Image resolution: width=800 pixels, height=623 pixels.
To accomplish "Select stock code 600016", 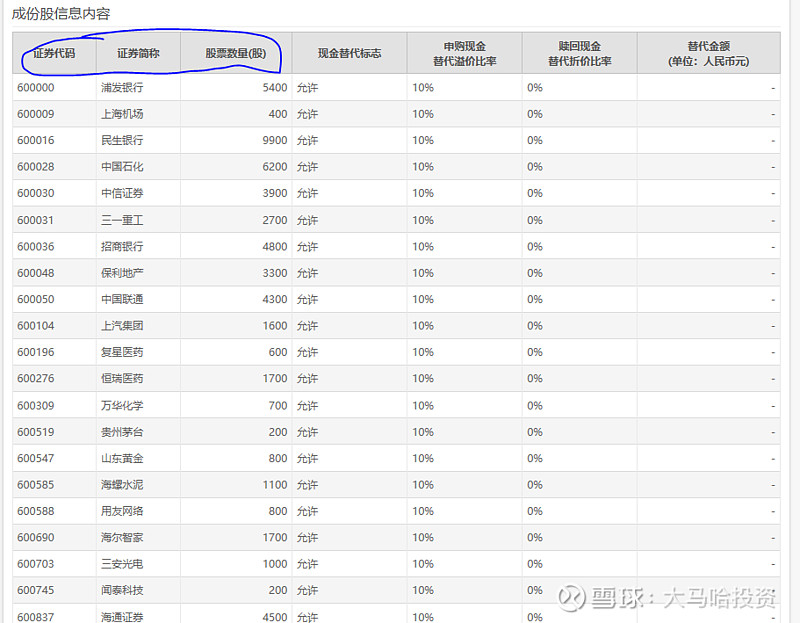I will pyautogui.click(x=36, y=140).
